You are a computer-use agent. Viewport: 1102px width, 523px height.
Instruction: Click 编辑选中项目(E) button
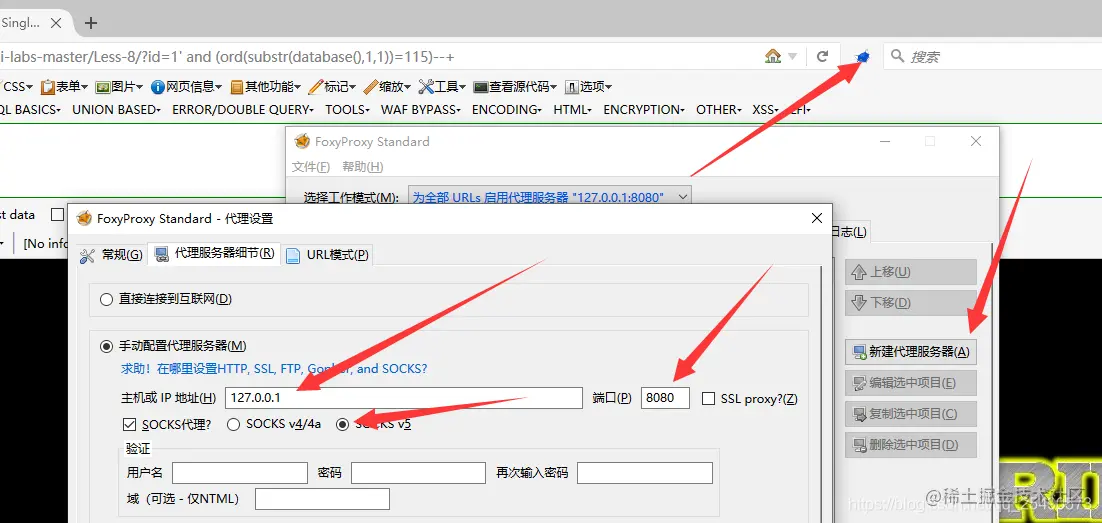tap(911, 383)
